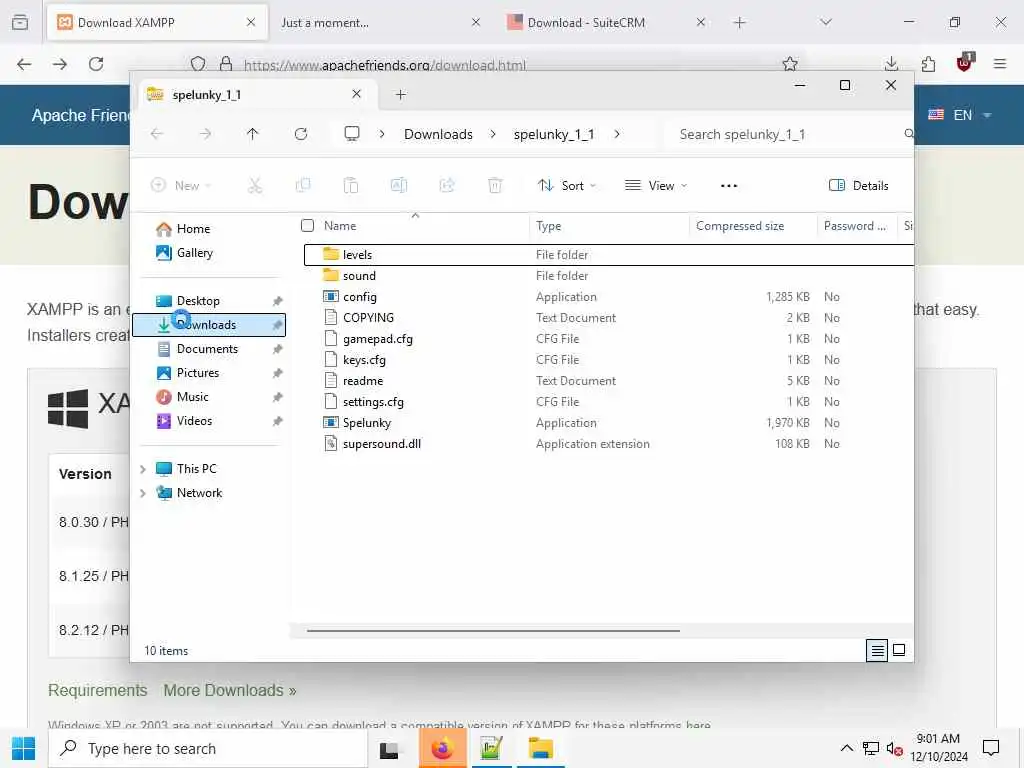Click the File Explorer icon on the taskbar

point(541,748)
